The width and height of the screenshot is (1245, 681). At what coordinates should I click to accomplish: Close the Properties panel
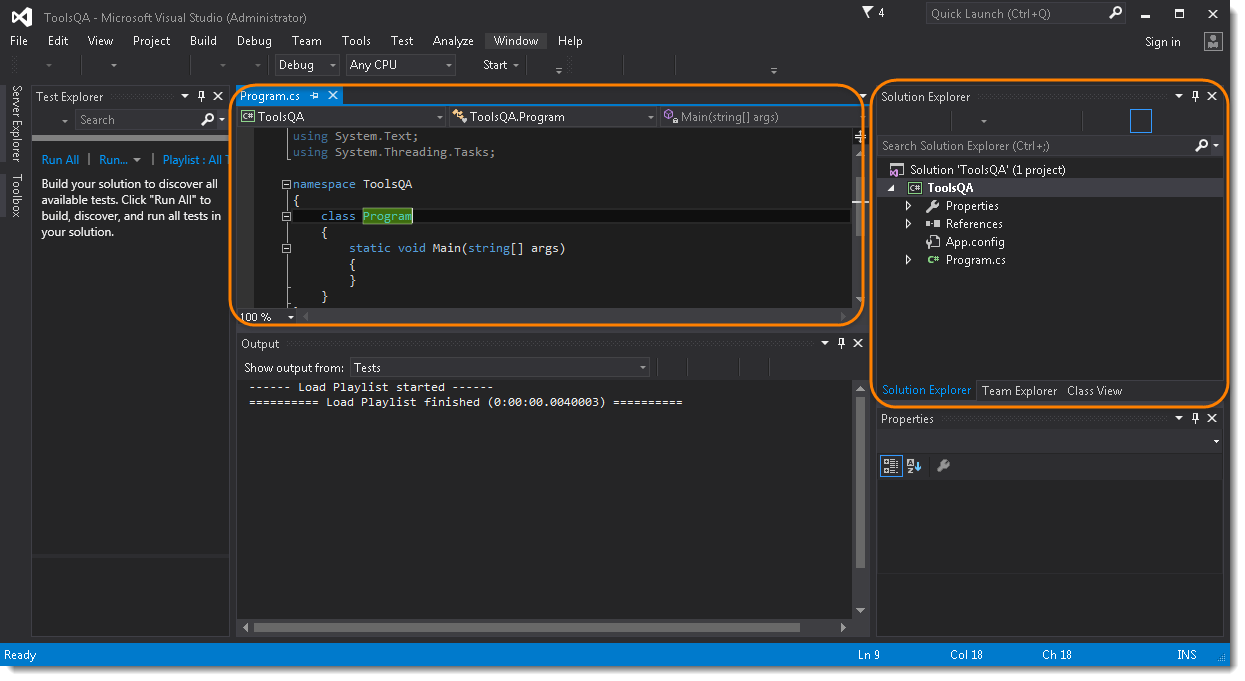(1212, 419)
